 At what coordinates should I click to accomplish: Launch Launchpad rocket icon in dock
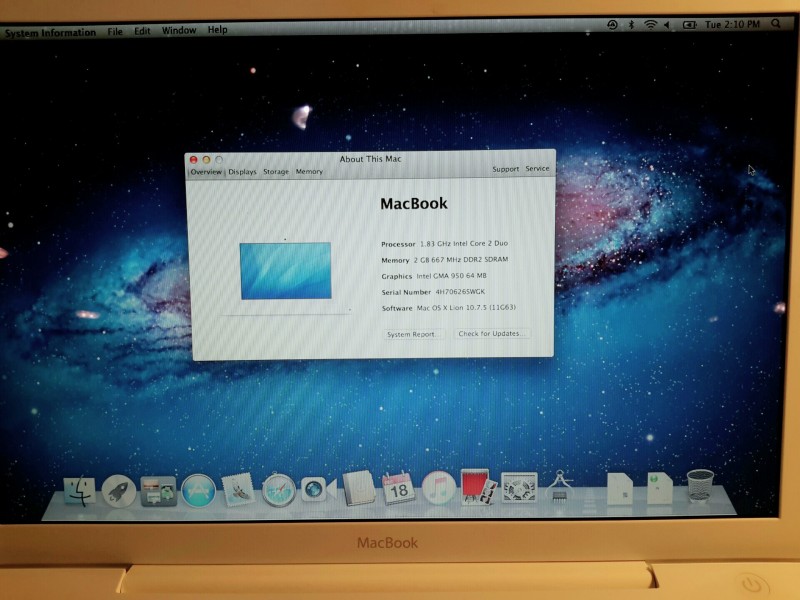tap(119, 491)
